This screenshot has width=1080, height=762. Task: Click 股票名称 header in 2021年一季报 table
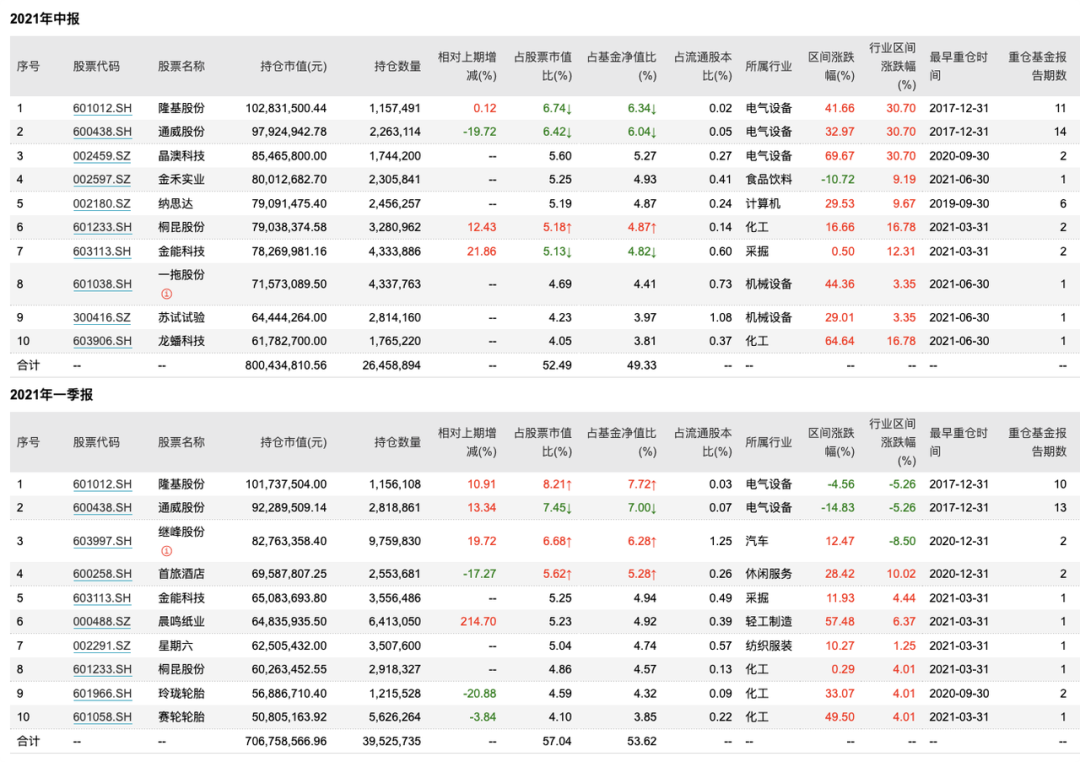(181, 442)
